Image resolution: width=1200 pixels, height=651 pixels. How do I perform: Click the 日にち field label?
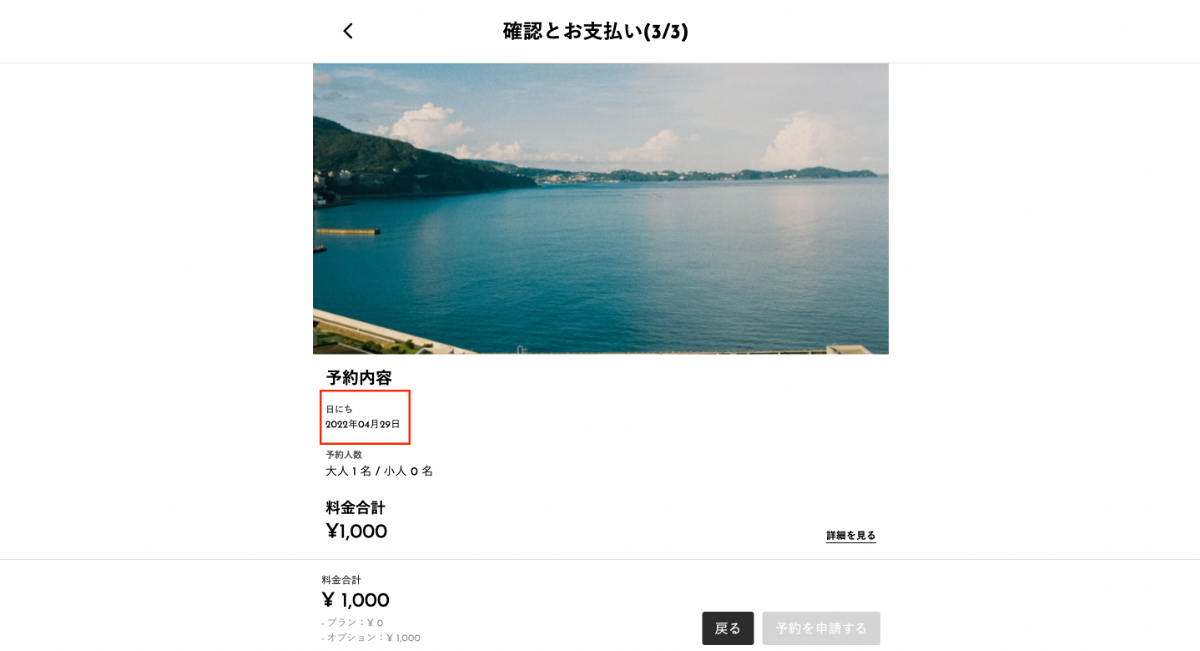click(x=339, y=409)
